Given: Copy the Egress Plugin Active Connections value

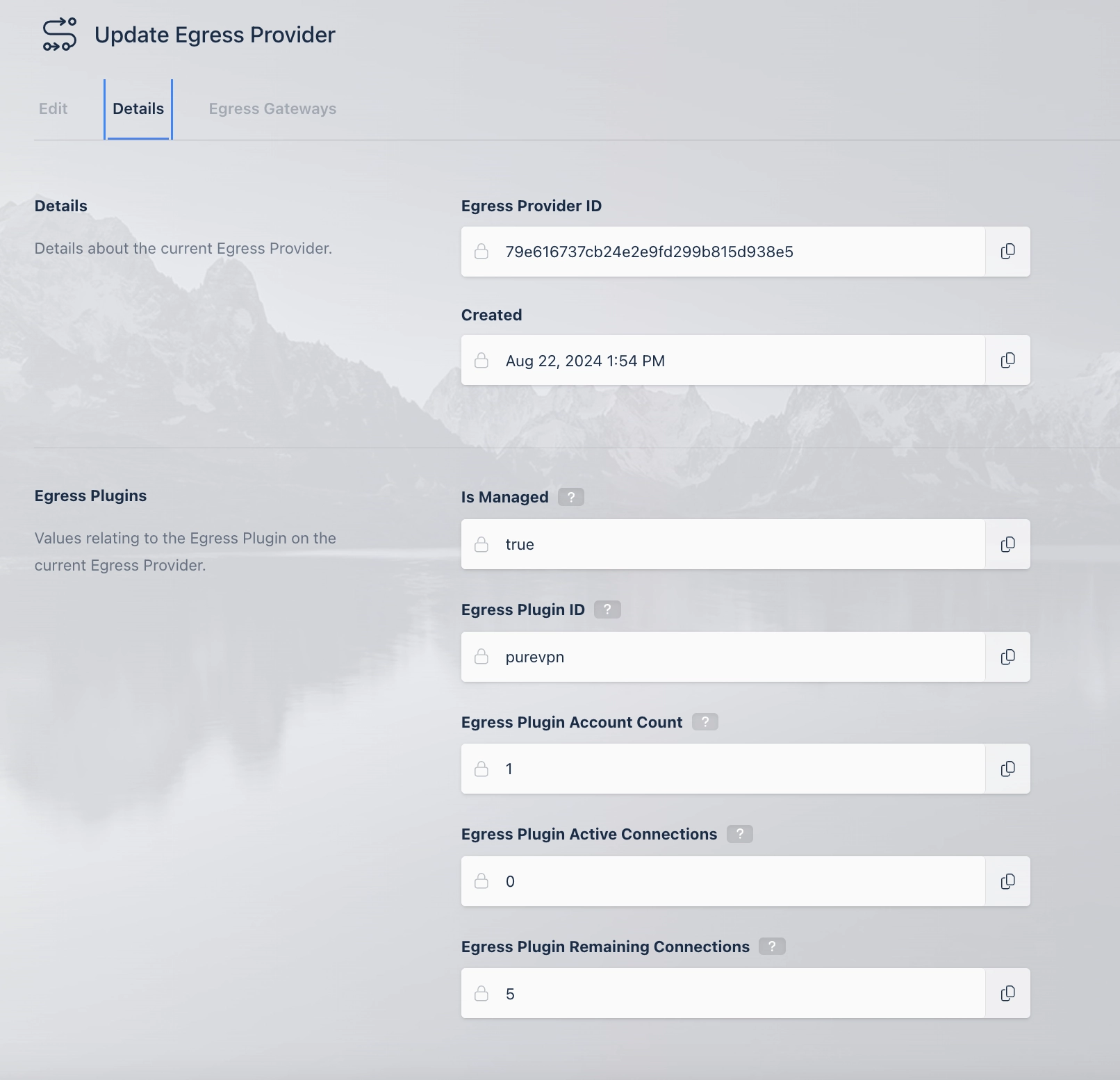Looking at the screenshot, I should [1007, 881].
